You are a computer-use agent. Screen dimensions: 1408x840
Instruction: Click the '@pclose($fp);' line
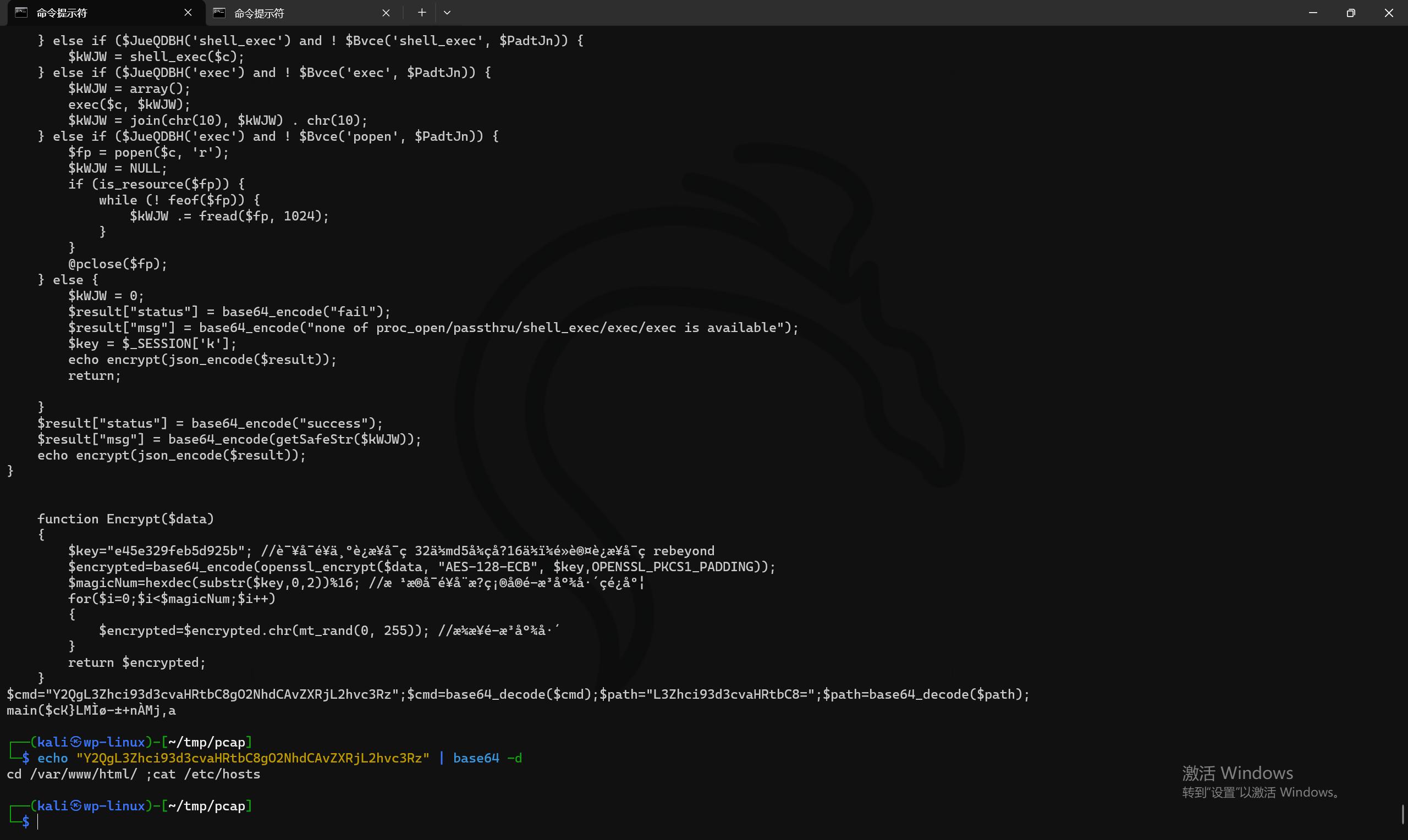click(x=118, y=264)
